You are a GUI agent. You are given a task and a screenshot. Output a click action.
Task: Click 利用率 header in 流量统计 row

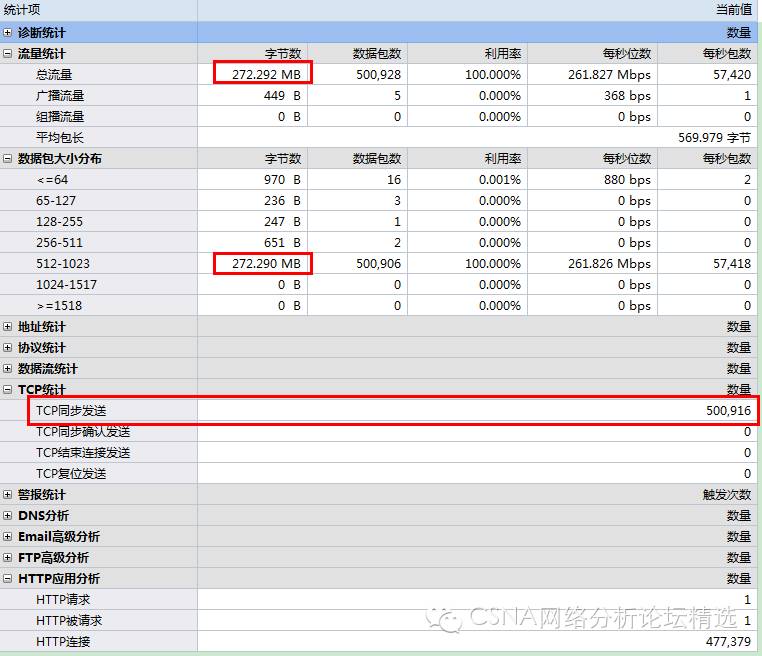click(503, 53)
